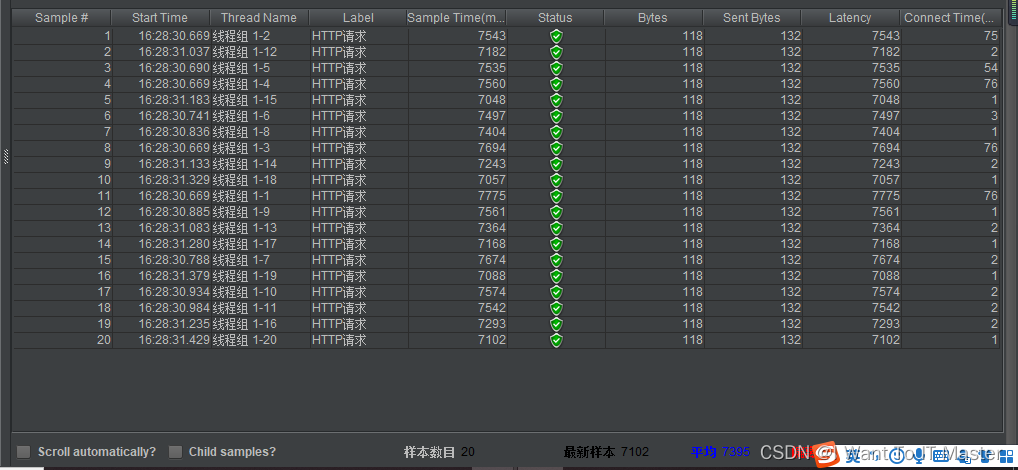Click the 最新样本 7102 latest sample readout

pyautogui.click(x=606, y=452)
